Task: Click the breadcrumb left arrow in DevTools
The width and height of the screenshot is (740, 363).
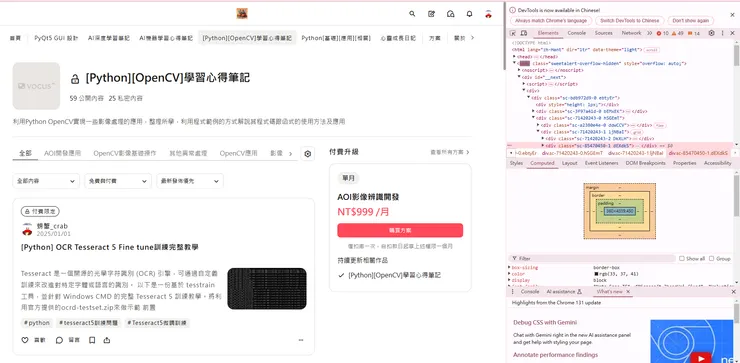Action: pos(511,153)
